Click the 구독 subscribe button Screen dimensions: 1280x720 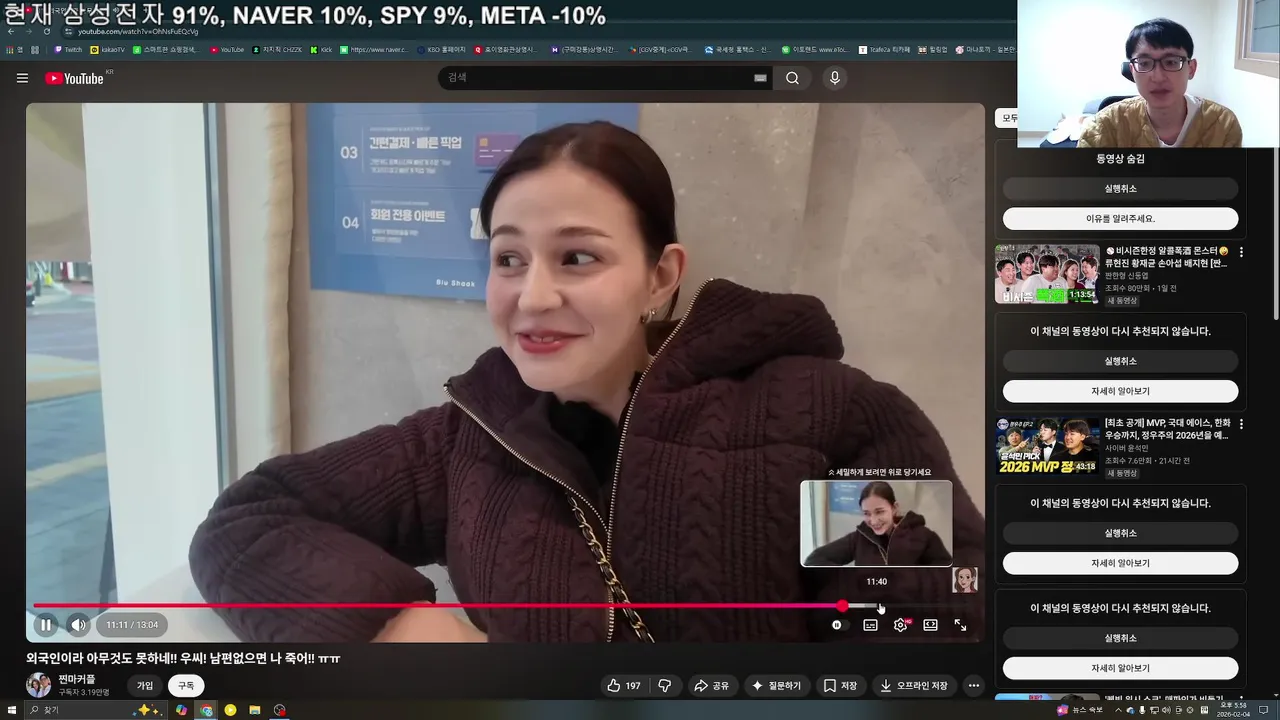click(186, 686)
